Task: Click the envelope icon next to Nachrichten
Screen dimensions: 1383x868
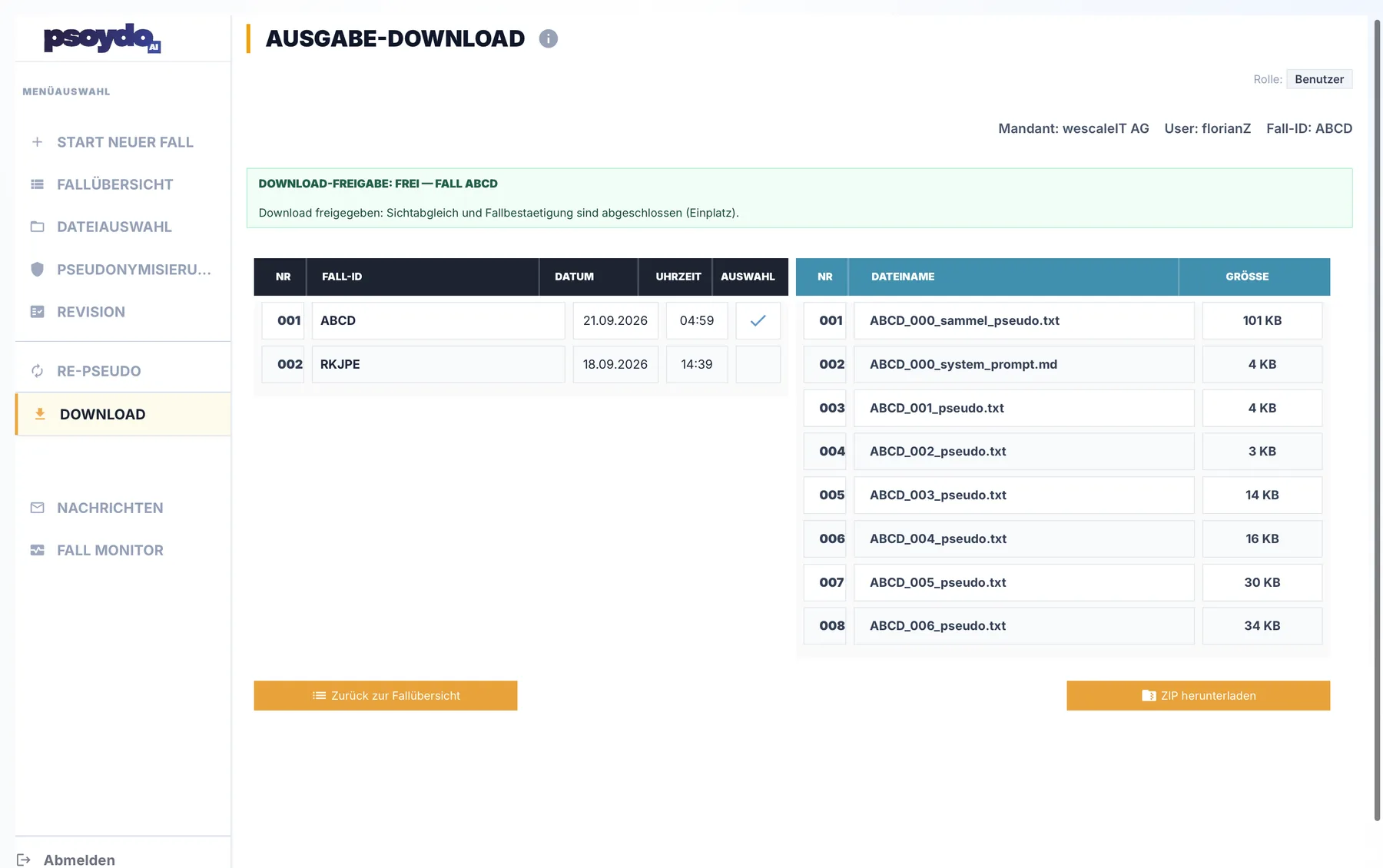Action: click(37, 508)
